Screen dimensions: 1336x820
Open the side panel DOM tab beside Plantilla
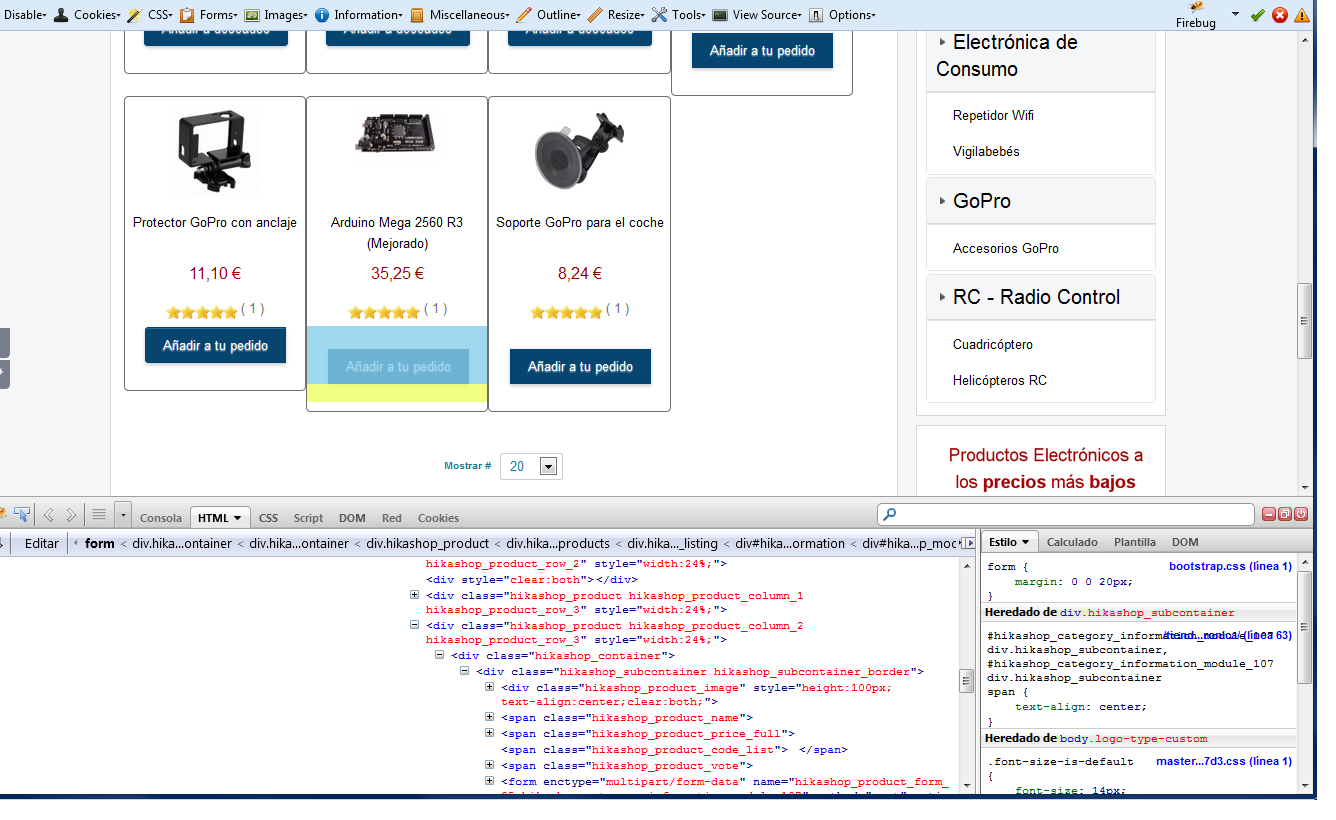click(1185, 542)
